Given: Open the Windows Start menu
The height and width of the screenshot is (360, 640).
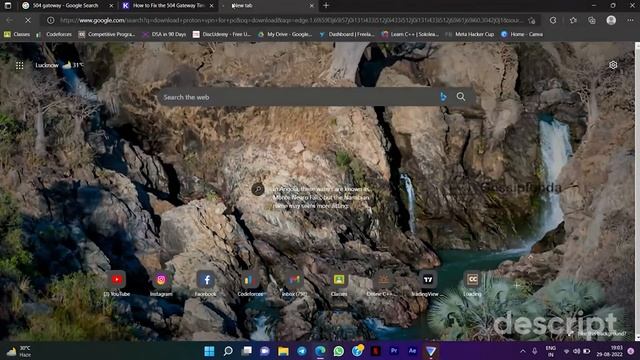Looking at the screenshot, I should (209, 351).
